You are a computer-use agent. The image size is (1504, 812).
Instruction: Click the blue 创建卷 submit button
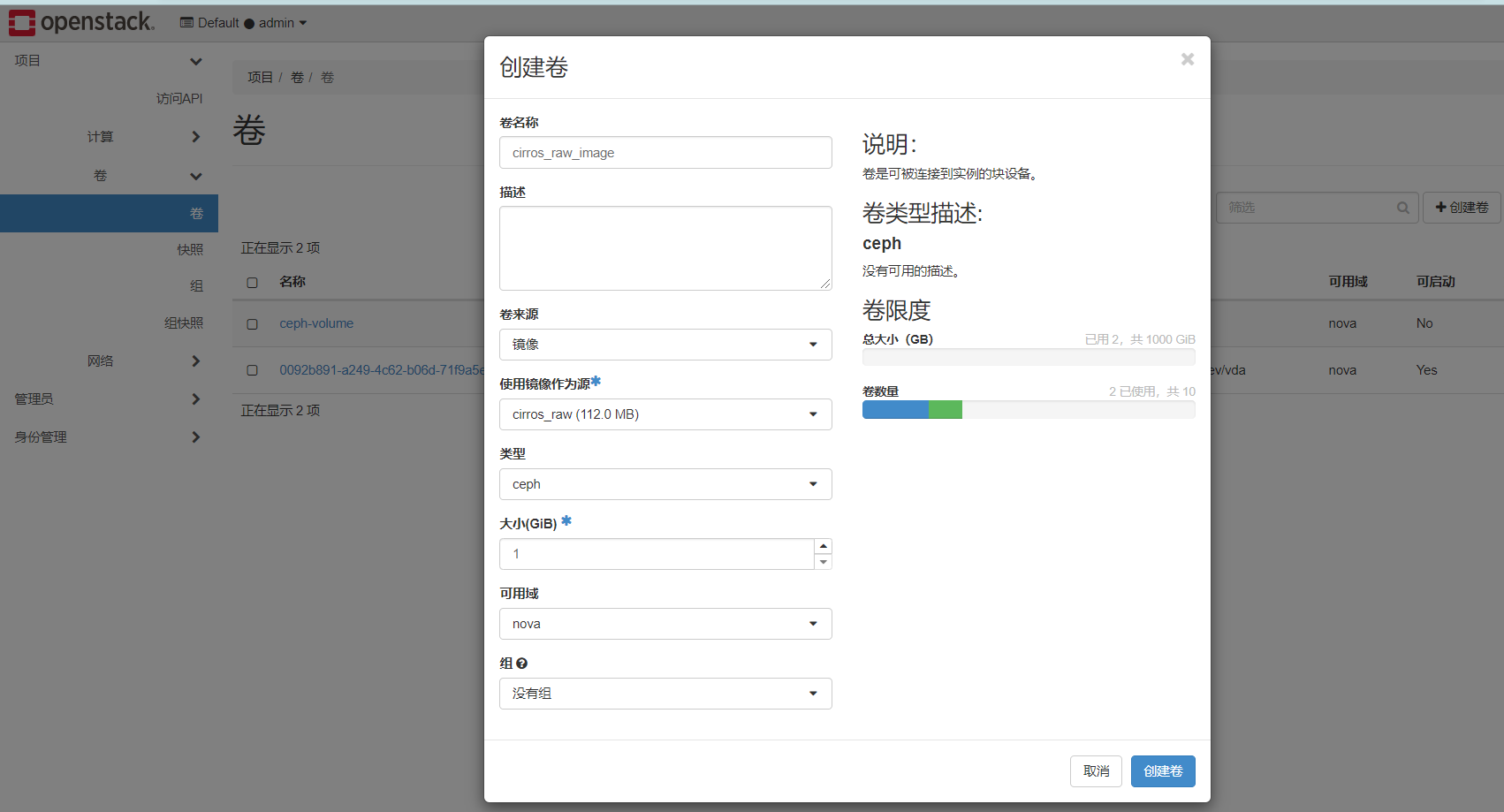click(1163, 771)
